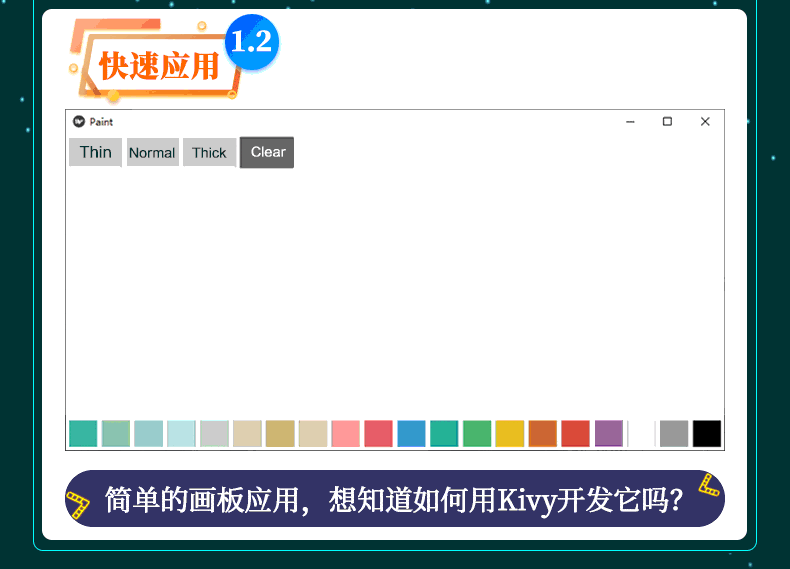This screenshot has height=569, width=790.
Task: Minimize the Paint window
Action: pos(630,122)
